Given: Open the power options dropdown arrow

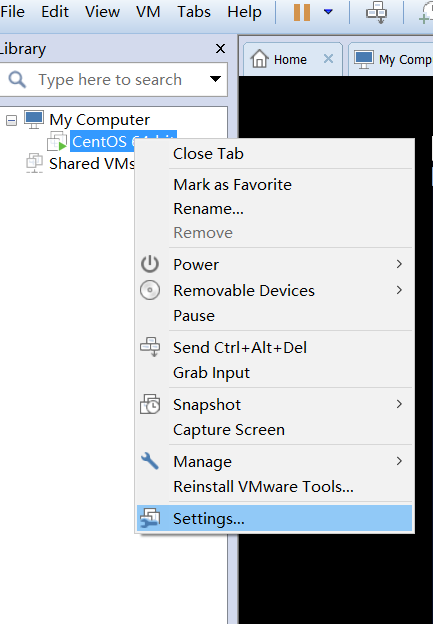Looking at the screenshot, I should coord(328,12).
